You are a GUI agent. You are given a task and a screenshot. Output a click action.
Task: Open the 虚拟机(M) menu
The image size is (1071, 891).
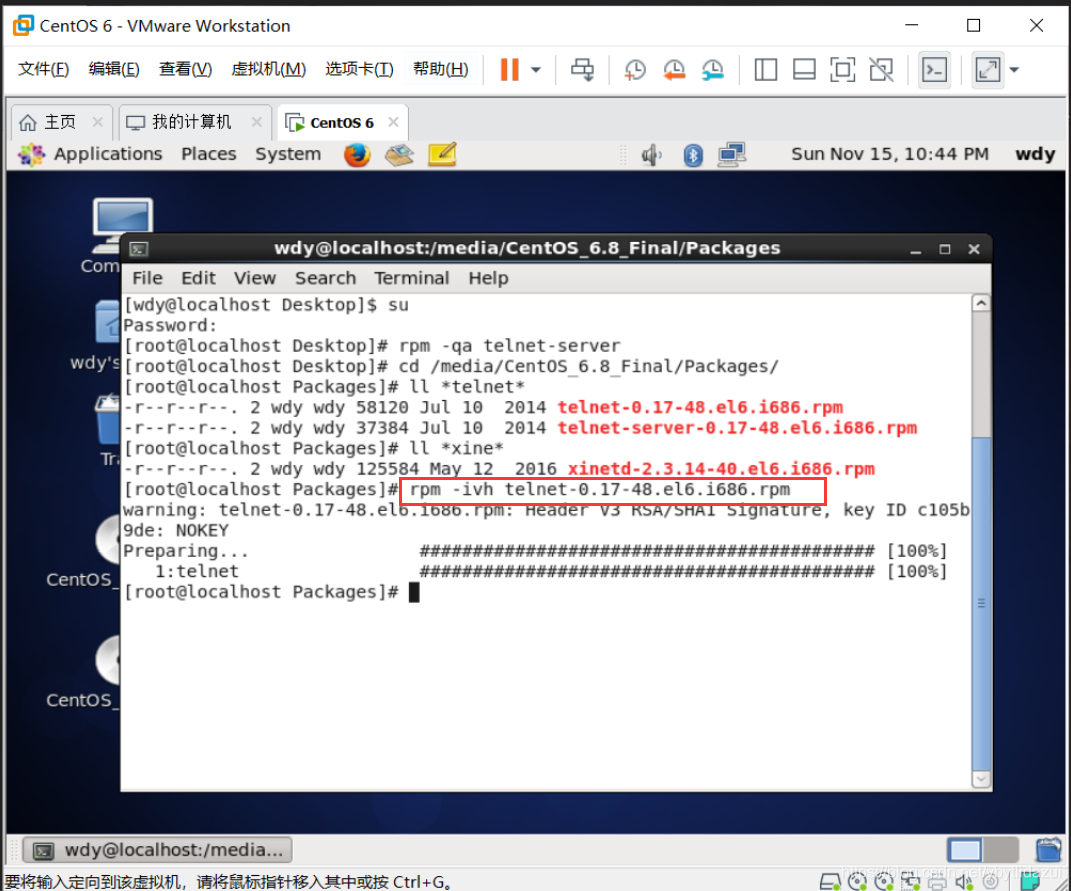[x=268, y=69]
